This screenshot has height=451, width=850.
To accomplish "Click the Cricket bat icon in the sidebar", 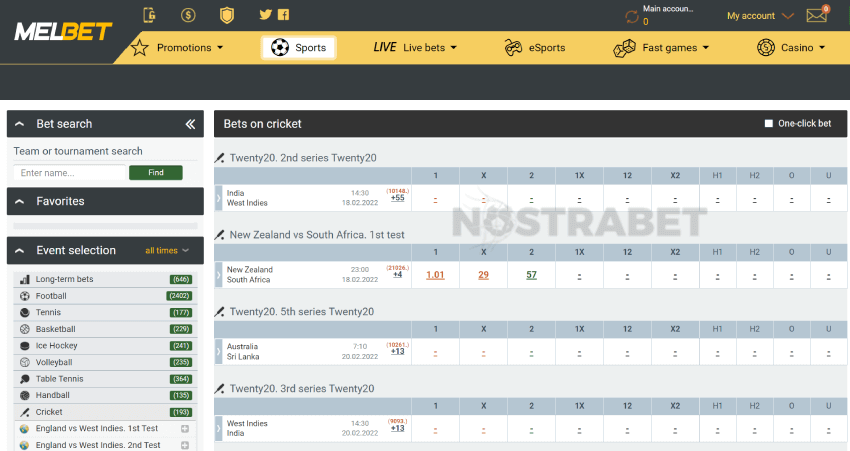I will [24, 412].
